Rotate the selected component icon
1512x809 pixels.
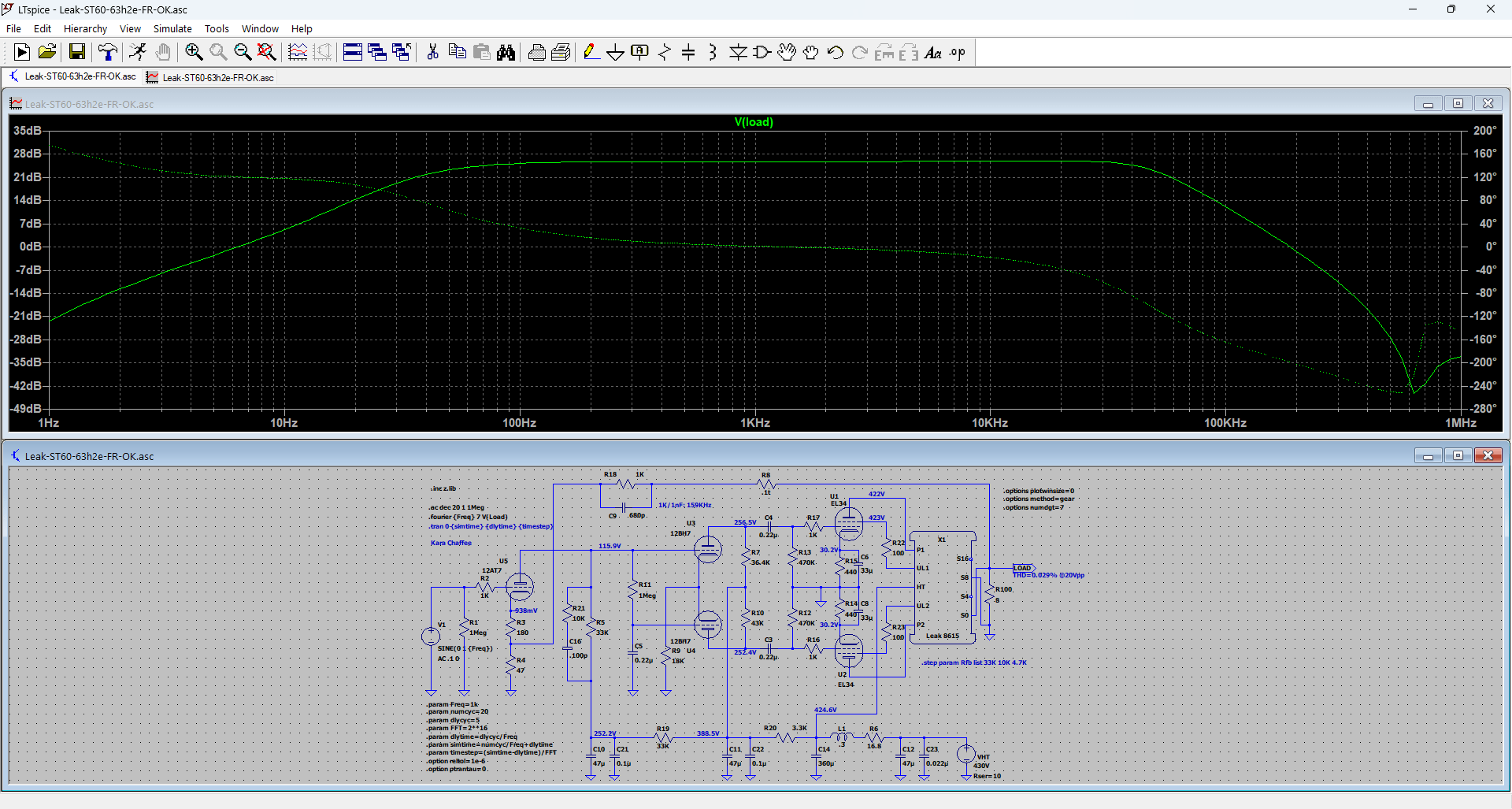[884, 52]
